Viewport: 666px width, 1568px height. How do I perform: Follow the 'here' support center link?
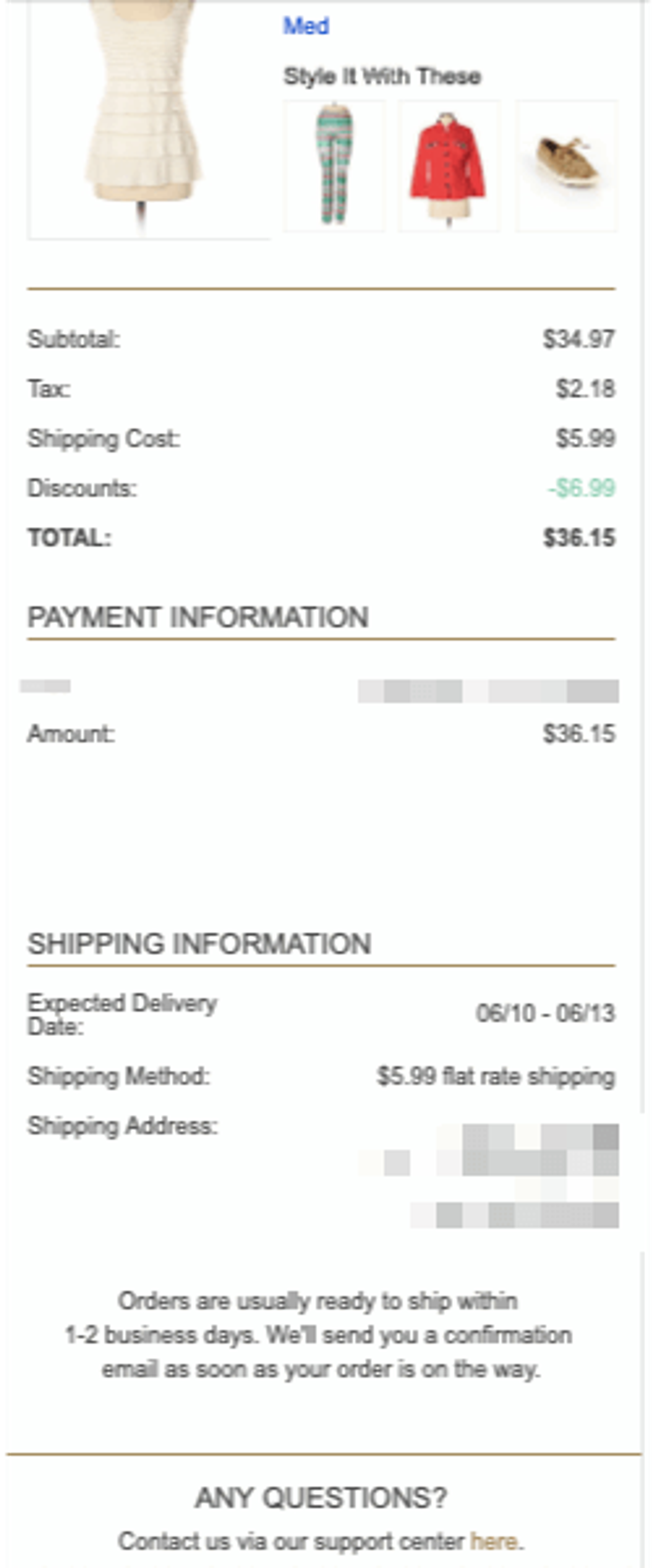coord(494,1541)
